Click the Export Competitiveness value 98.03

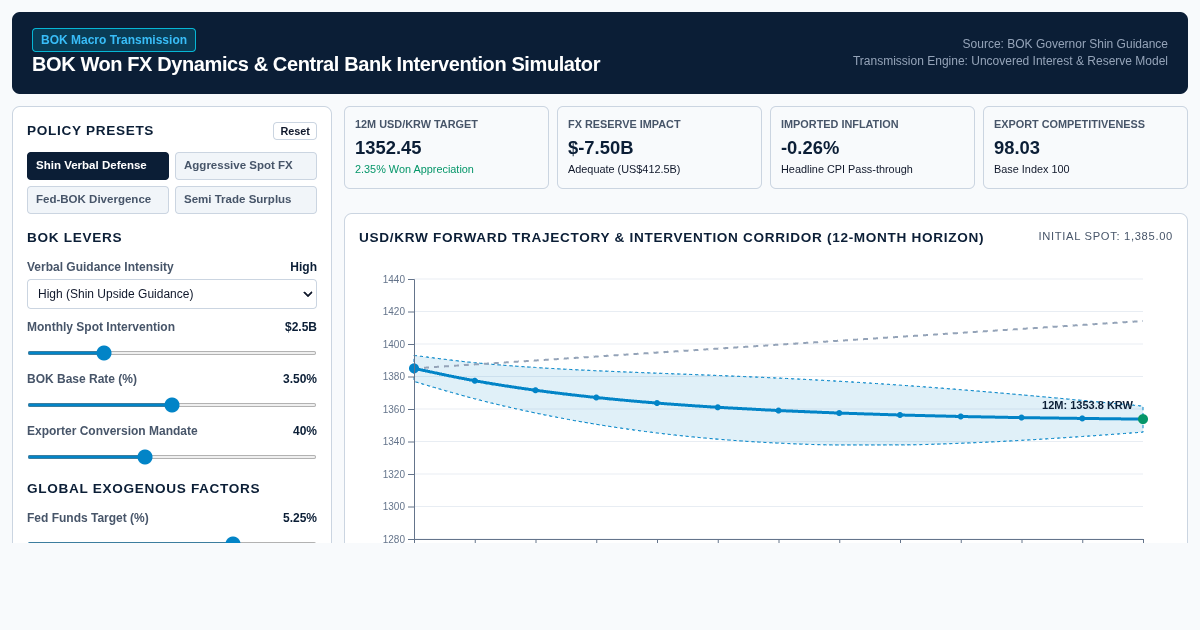click(1017, 148)
